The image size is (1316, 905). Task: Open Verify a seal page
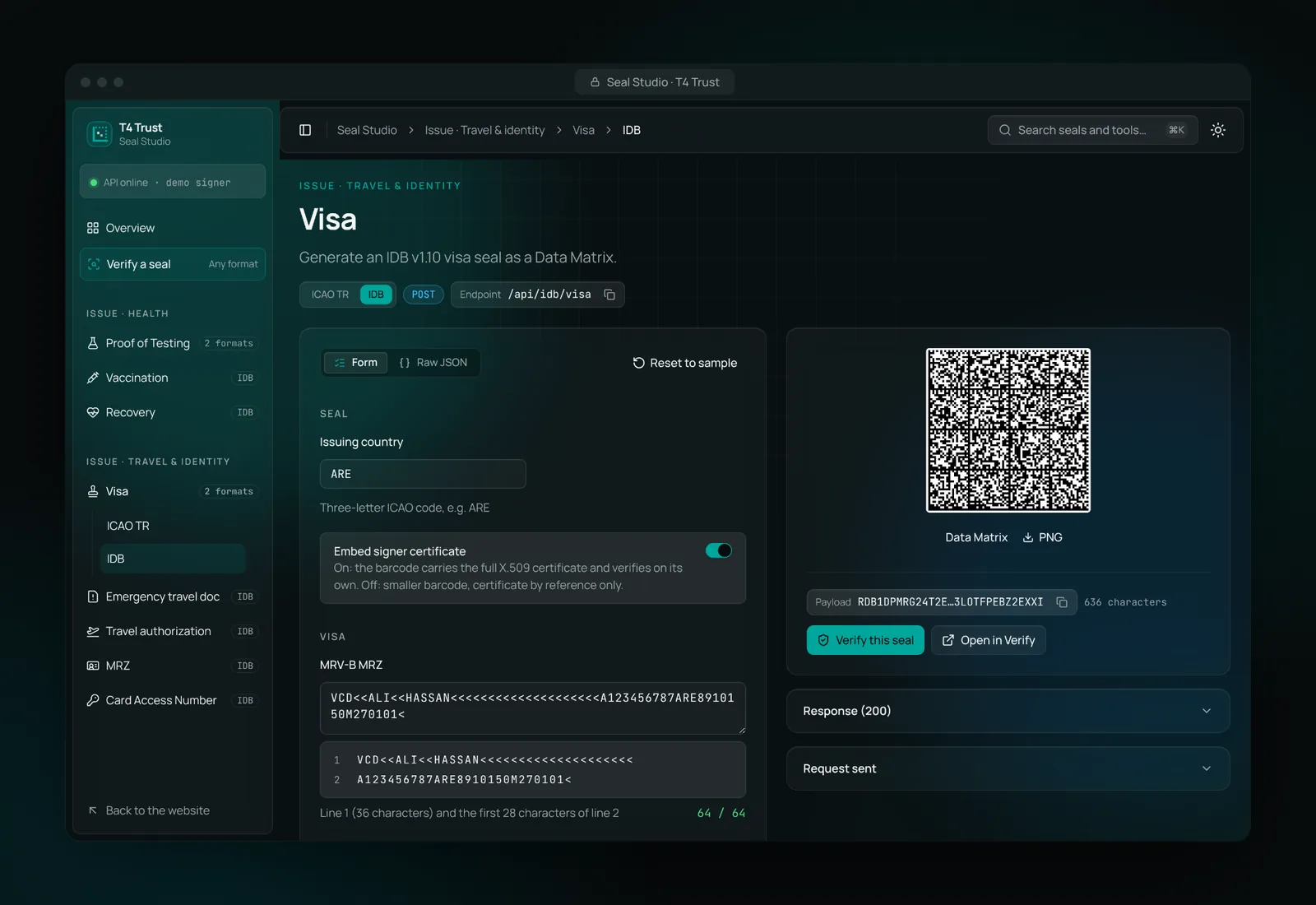click(x=173, y=264)
